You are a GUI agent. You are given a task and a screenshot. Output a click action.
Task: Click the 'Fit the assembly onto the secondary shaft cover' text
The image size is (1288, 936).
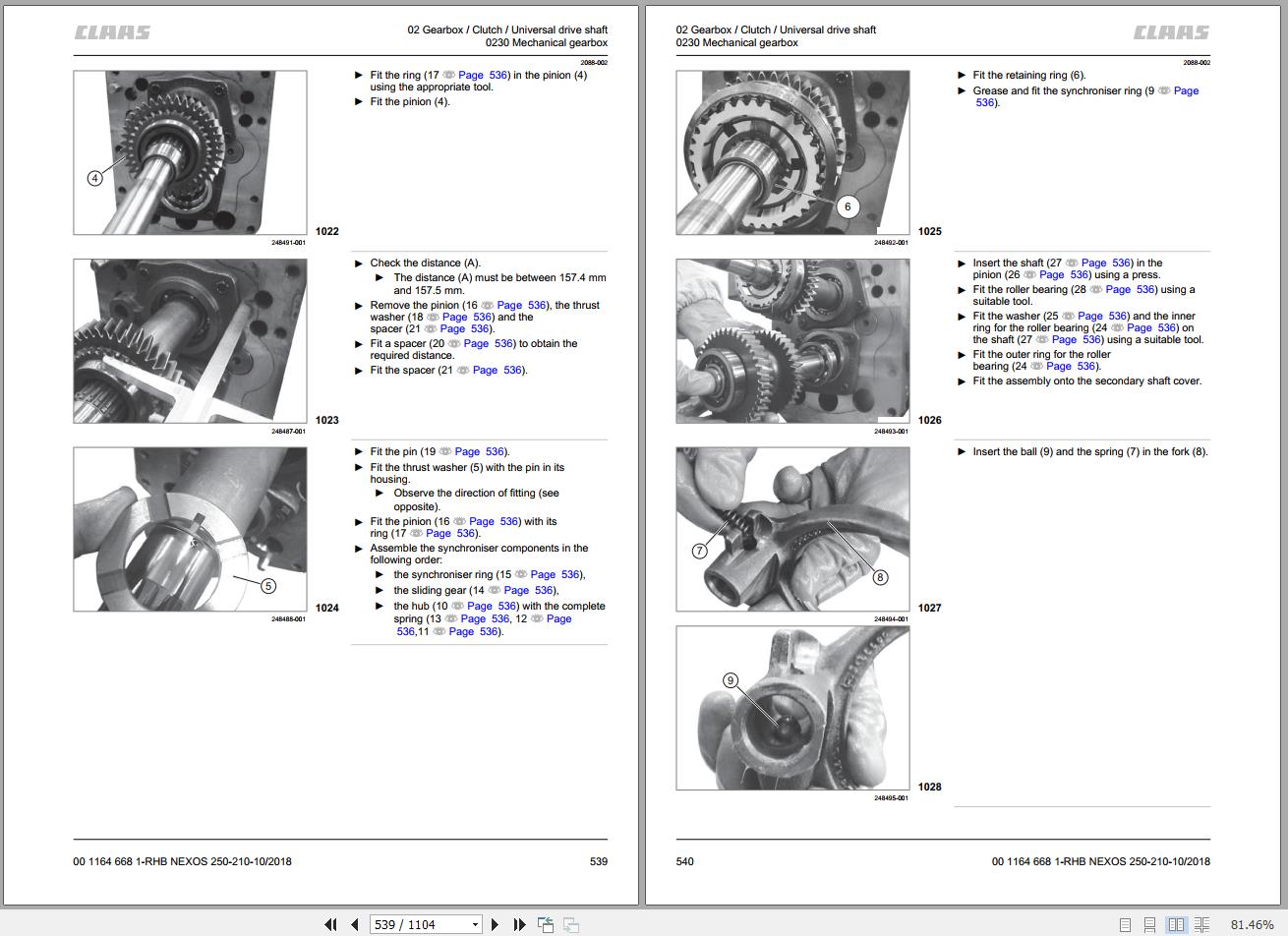(1087, 380)
